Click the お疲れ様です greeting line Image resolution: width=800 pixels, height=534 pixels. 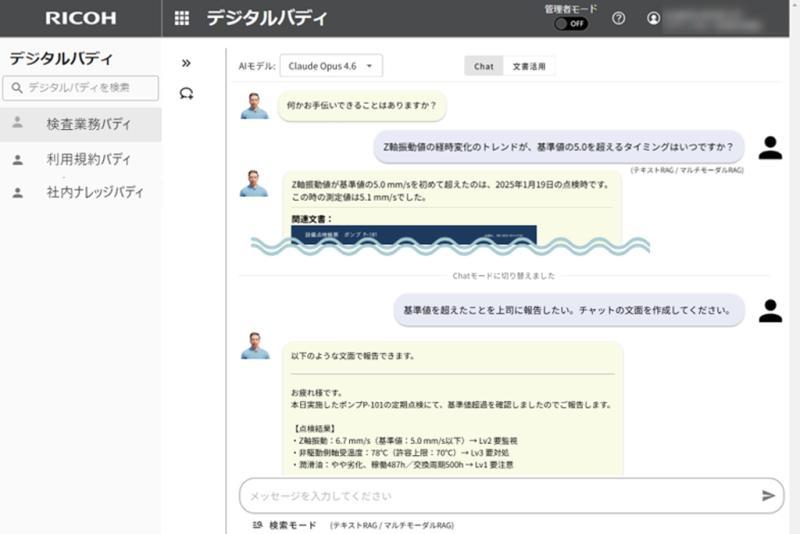point(316,393)
